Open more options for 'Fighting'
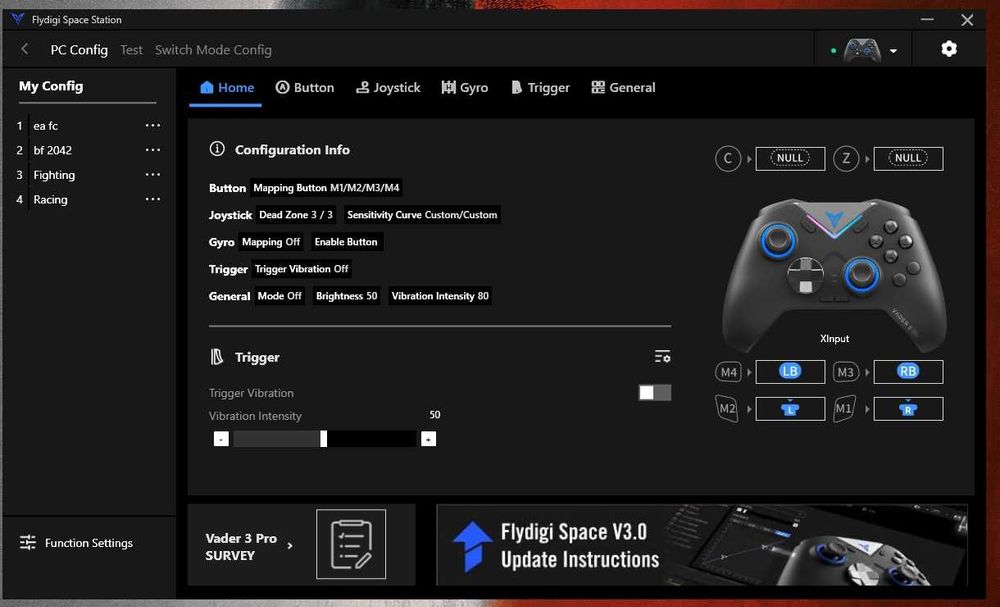 point(152,175)
